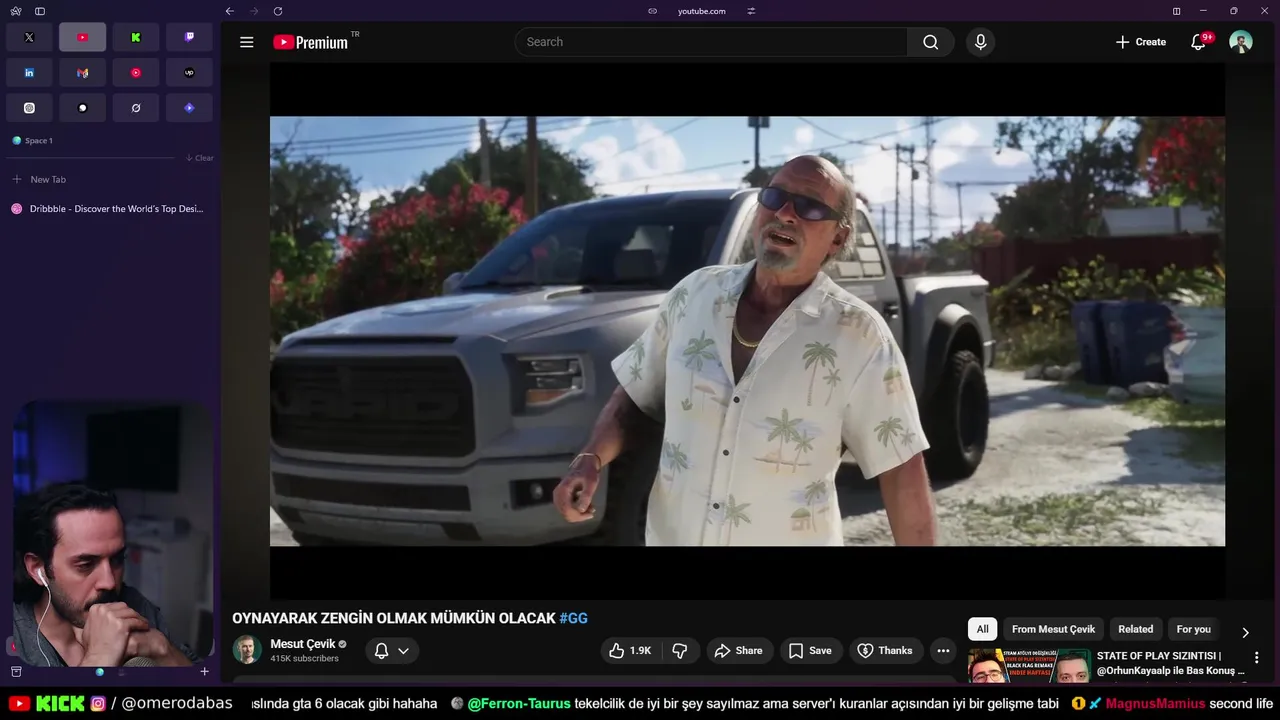Open the black circle chat pinned tab

[82, 108]
